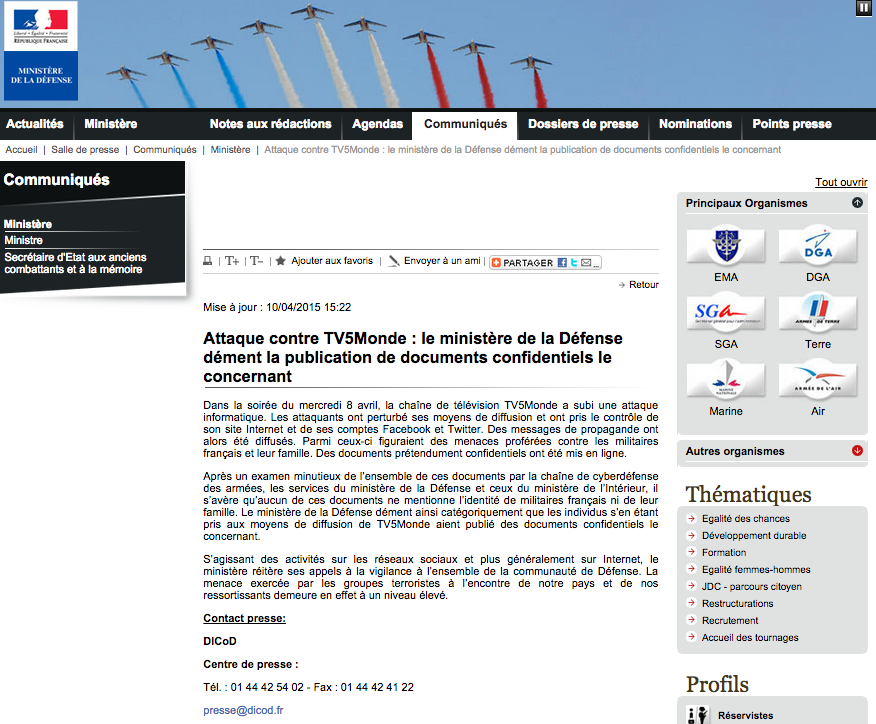Image resolution: width=876 pixels, height=724 pixels.
Task: Pause the banner slideshow
Action: [x=863, y=8]
